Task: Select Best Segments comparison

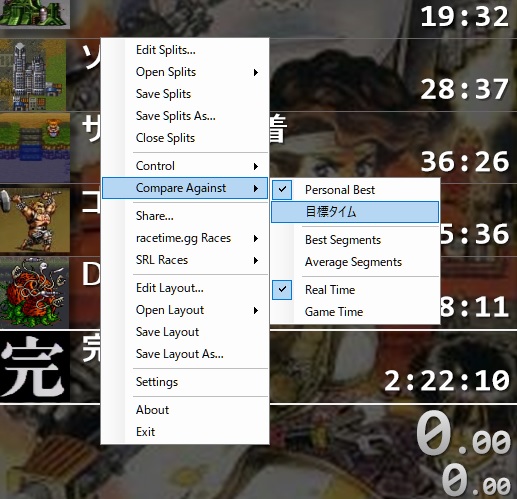Action: coord(355,240)
